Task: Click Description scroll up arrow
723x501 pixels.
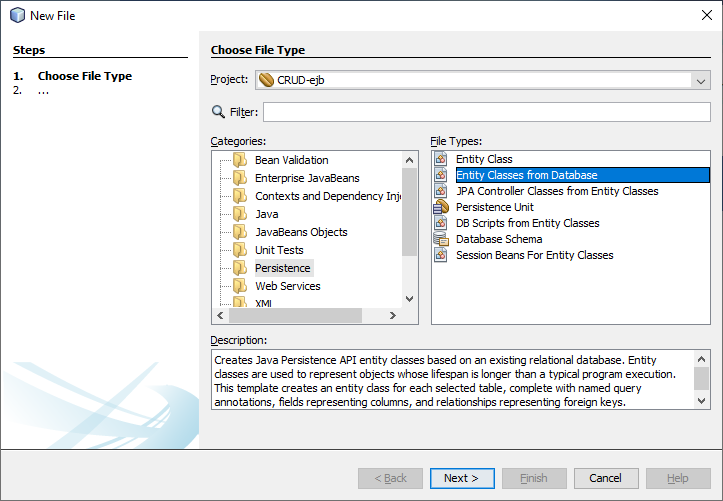Action: [701, 359]
